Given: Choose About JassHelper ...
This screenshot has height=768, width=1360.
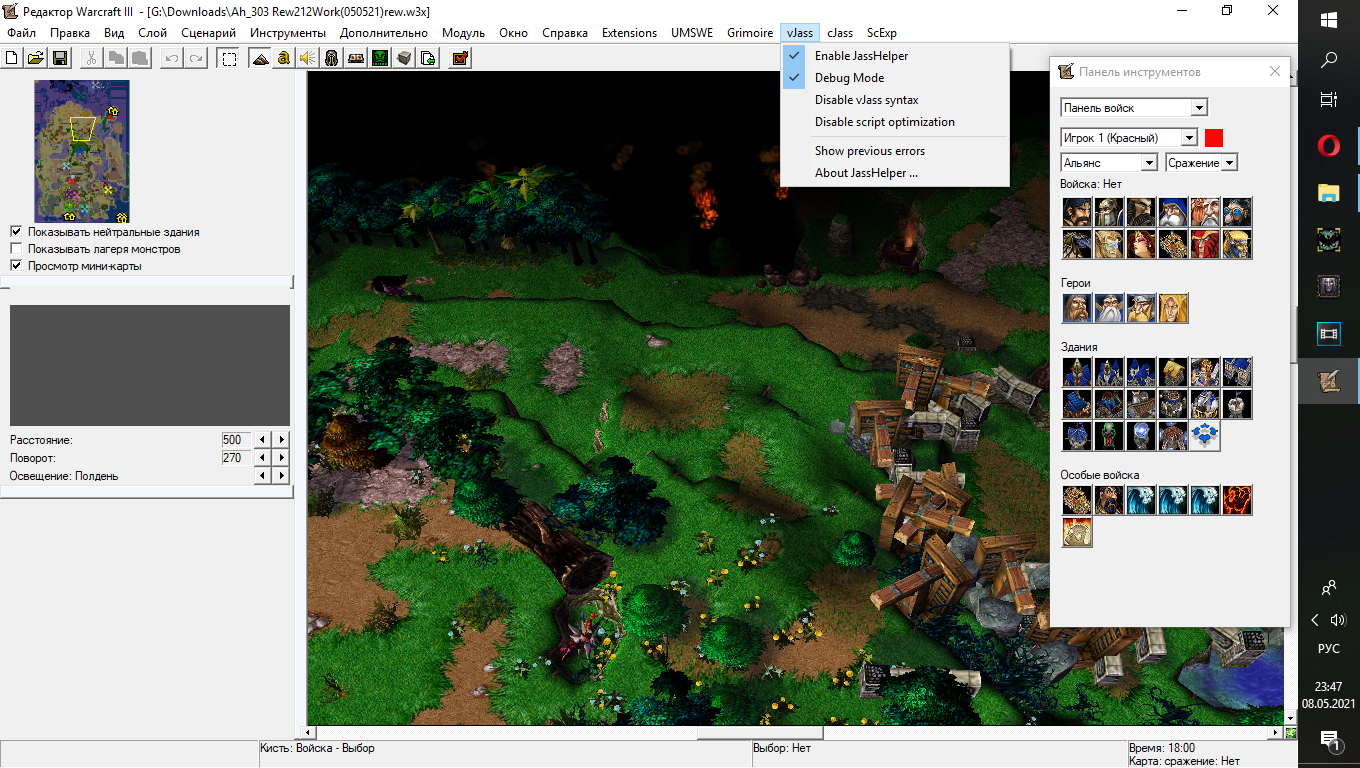Looking at the screenshot, I should point(895,173).
